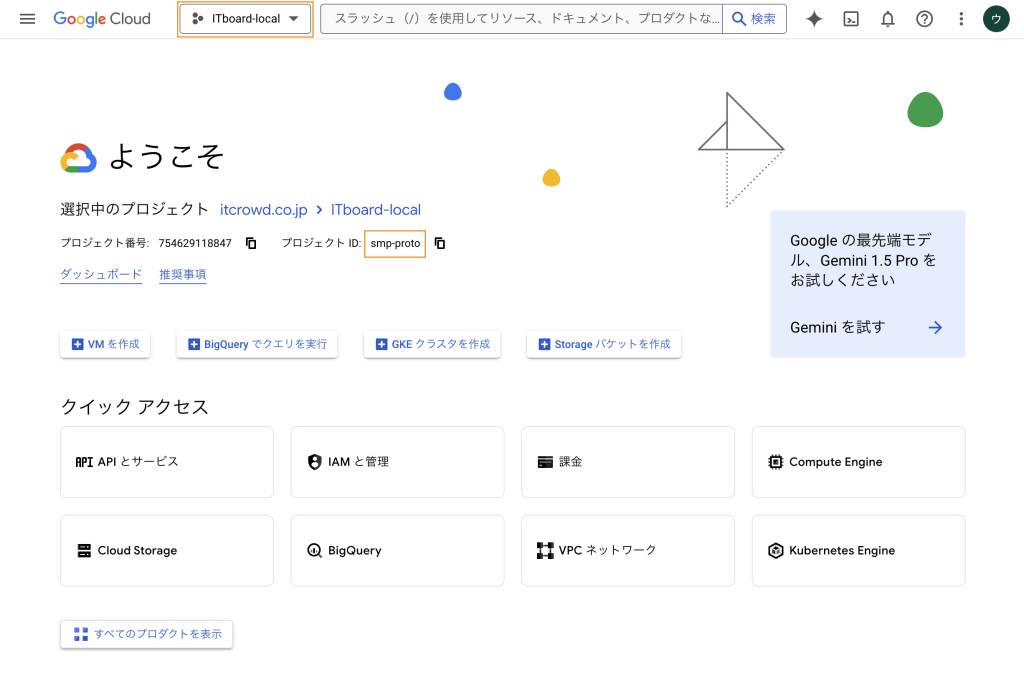Open the ダッシュボード link
Viewport: 1024px width, 676px height.
coord(101,275)
